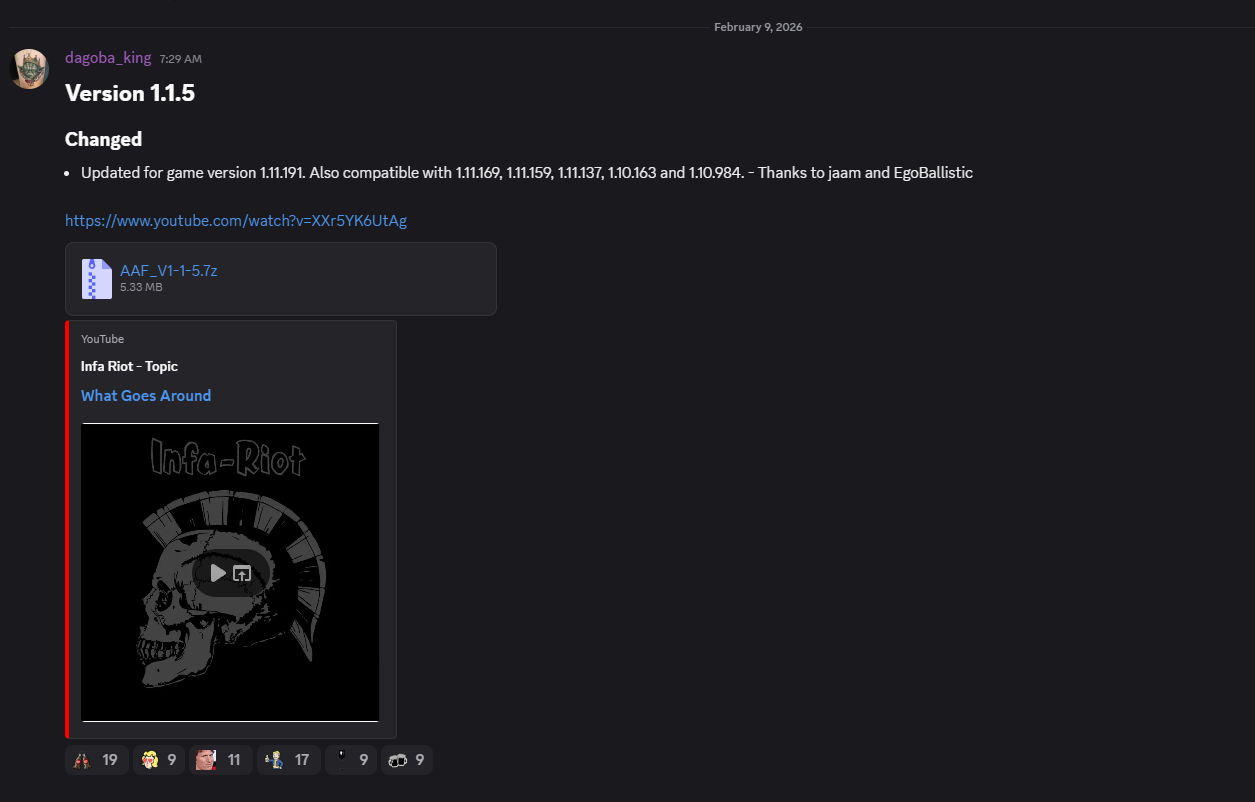
Task: Play the embedded YouTube video
Action: 217,573
